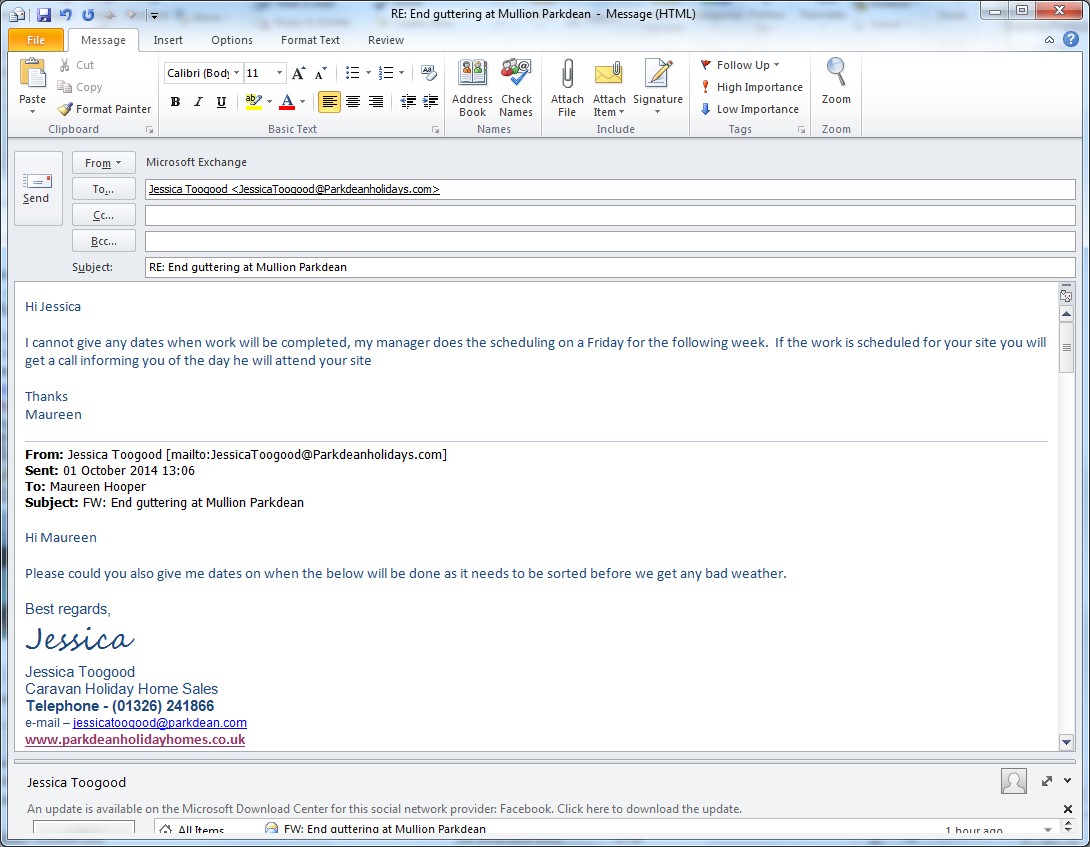Copy the selected text
The height and width of the screenshot is (847, 1090).
pyautogui.click(x=80, y=87)
